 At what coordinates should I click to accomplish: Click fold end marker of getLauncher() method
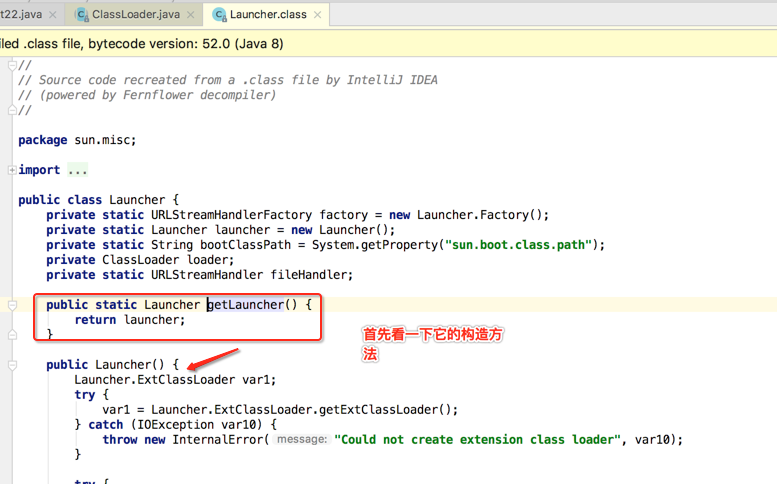(x=12, y=335)
